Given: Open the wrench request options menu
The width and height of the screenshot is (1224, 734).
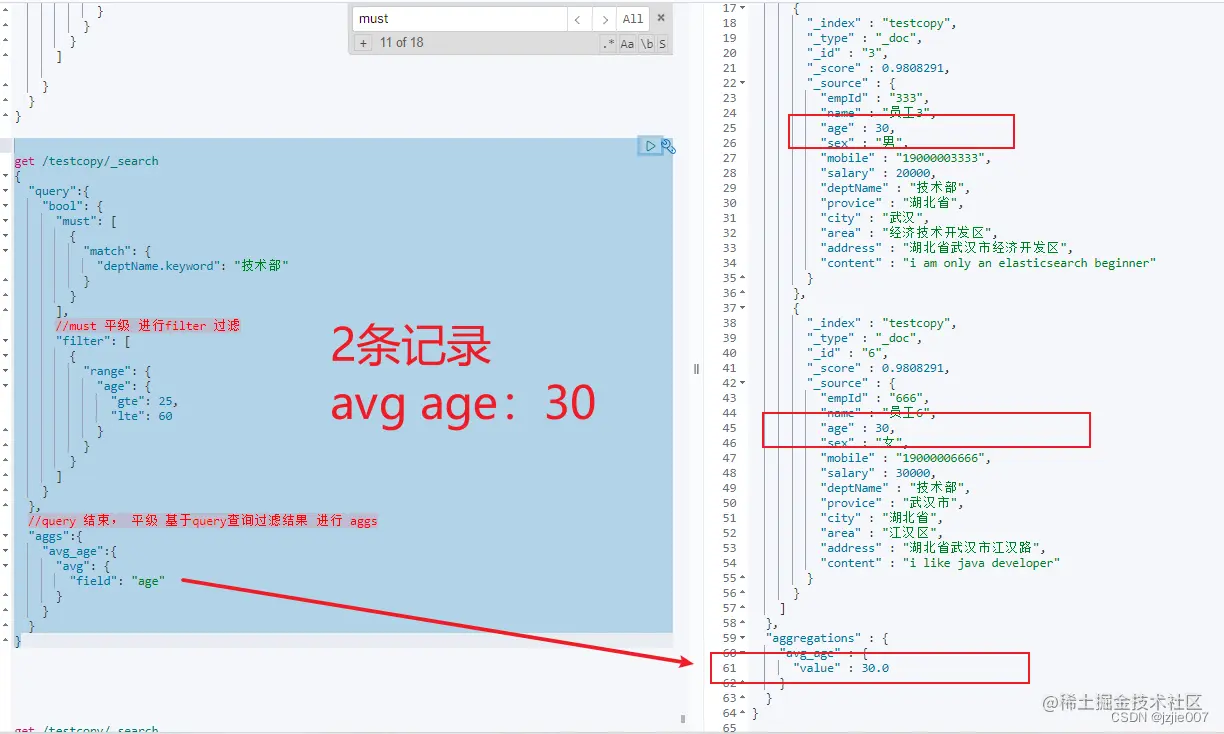Looking at the screenshot, I should tap(668, 146).
